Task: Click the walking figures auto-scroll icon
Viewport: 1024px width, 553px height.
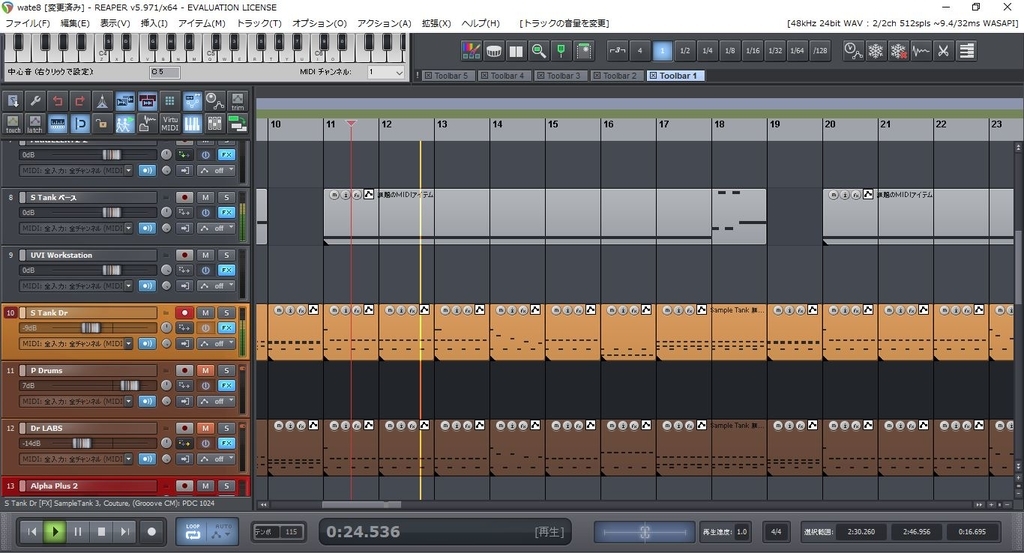Action: coord(124,123)
